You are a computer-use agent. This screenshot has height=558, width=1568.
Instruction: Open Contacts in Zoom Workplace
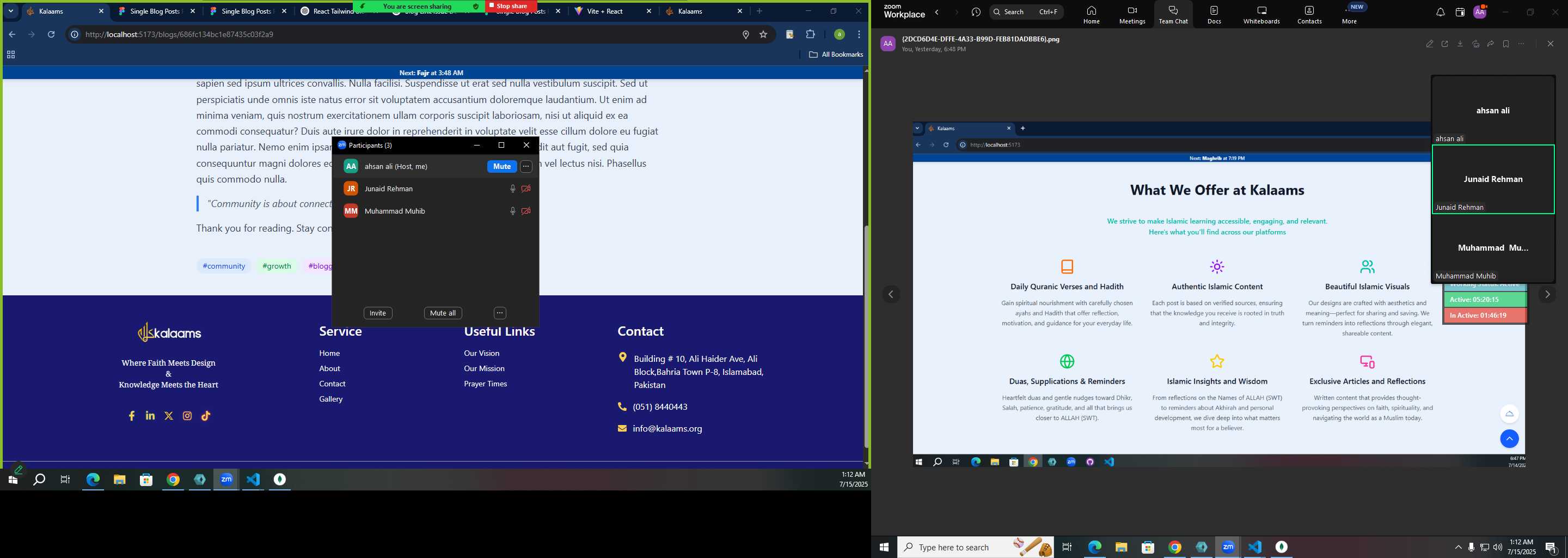(1309, 15)
